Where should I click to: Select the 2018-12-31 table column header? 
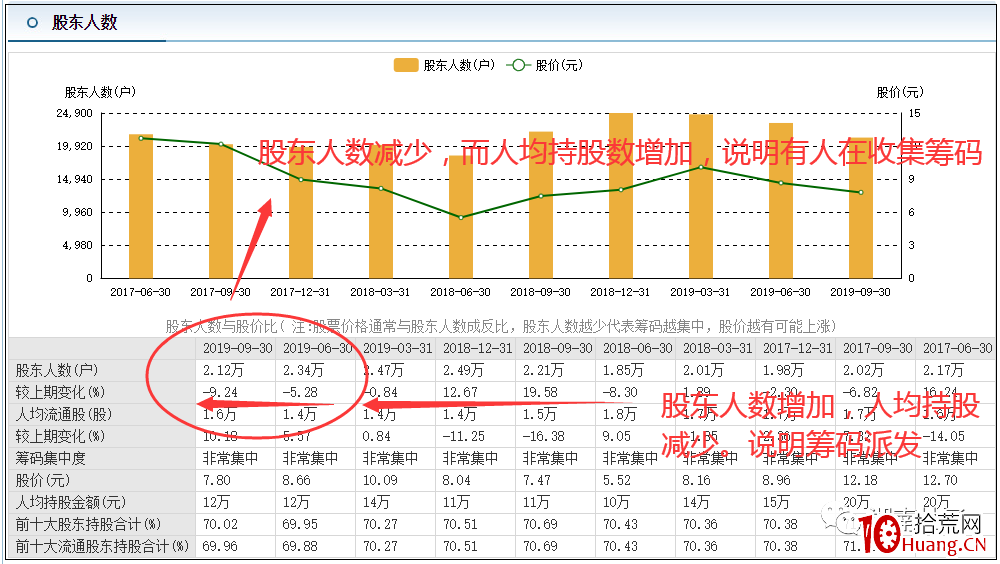(475, 348)
